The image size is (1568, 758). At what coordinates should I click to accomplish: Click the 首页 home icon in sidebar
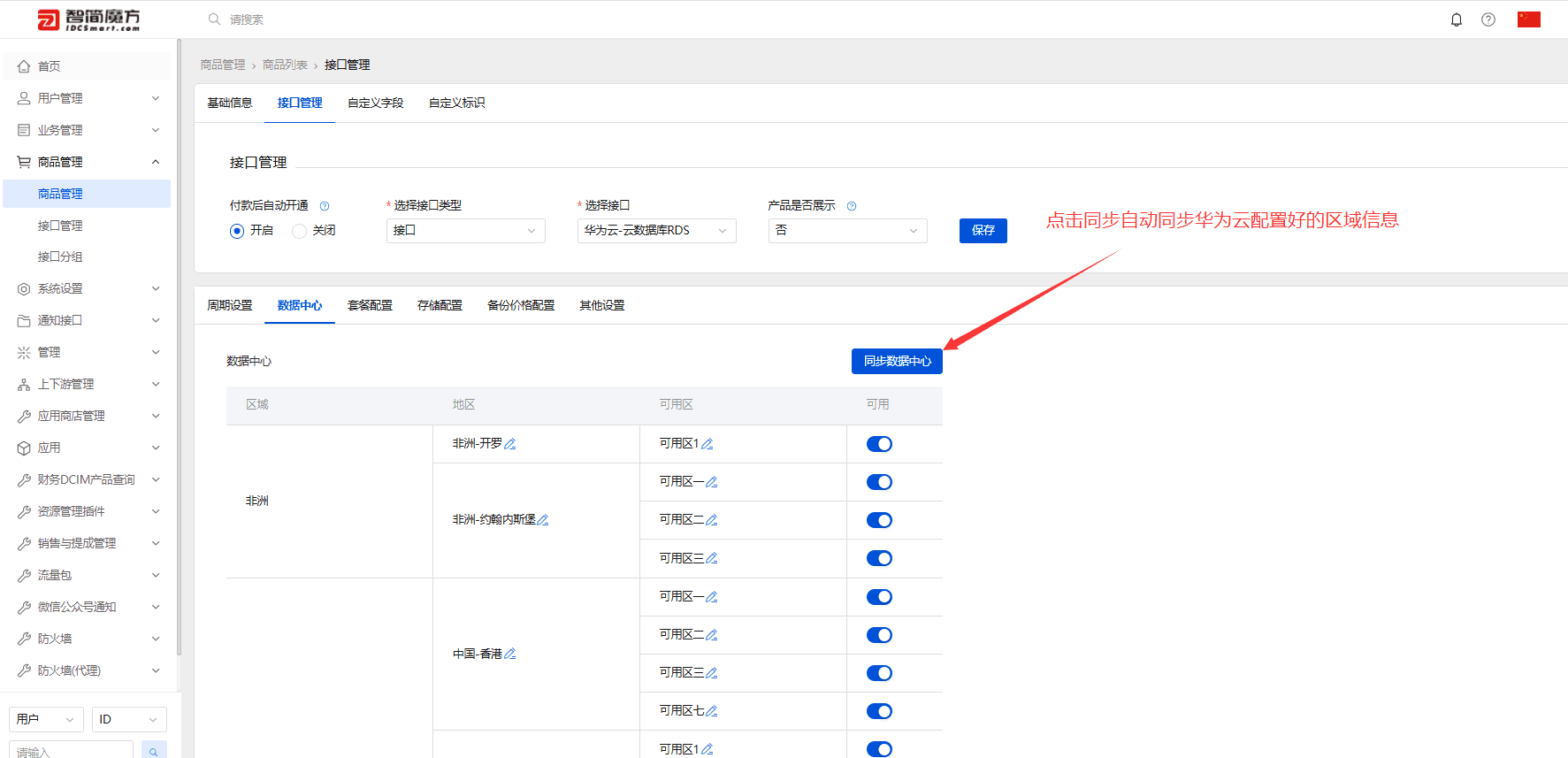[x=24, y=66]
